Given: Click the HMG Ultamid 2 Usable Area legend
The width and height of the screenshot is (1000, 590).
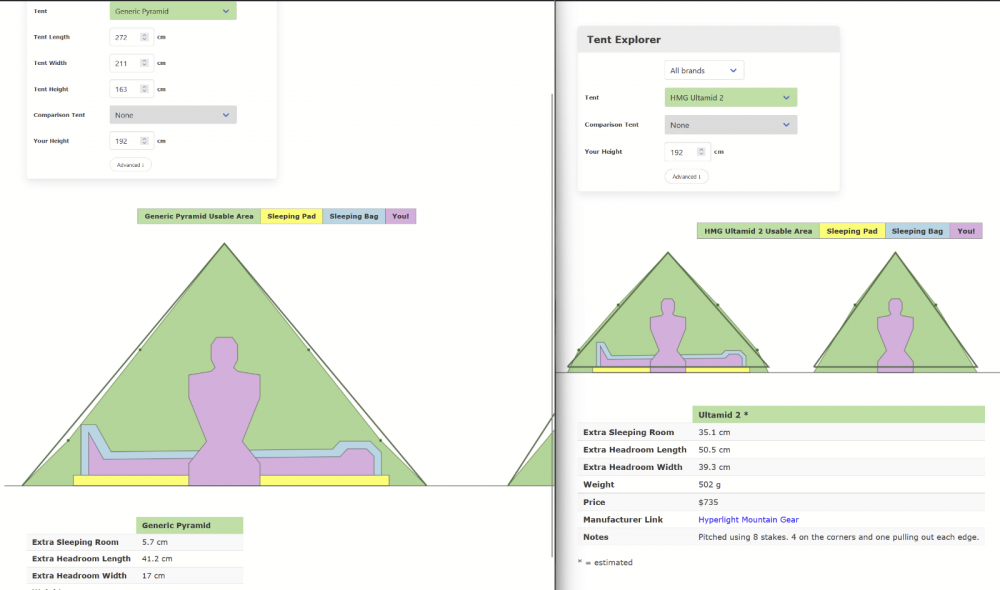Looking at the screenshot, I should click(x=758, y=231).
